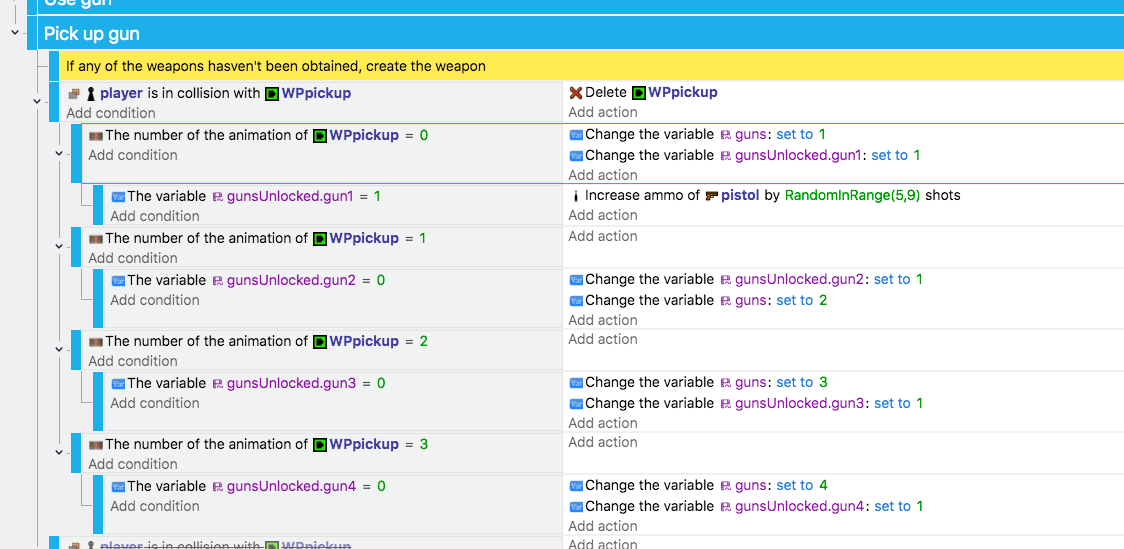Image resolution: width=1124 pixels, height=549 pixels.
Task: Select the Pick up gun group header
Action: (580, 34)
